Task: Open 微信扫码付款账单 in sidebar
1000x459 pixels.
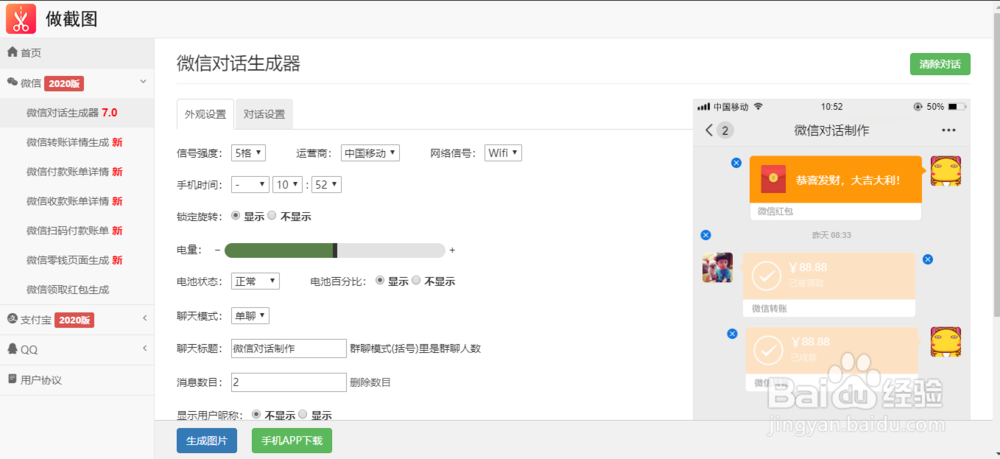Action: [77, 230]
